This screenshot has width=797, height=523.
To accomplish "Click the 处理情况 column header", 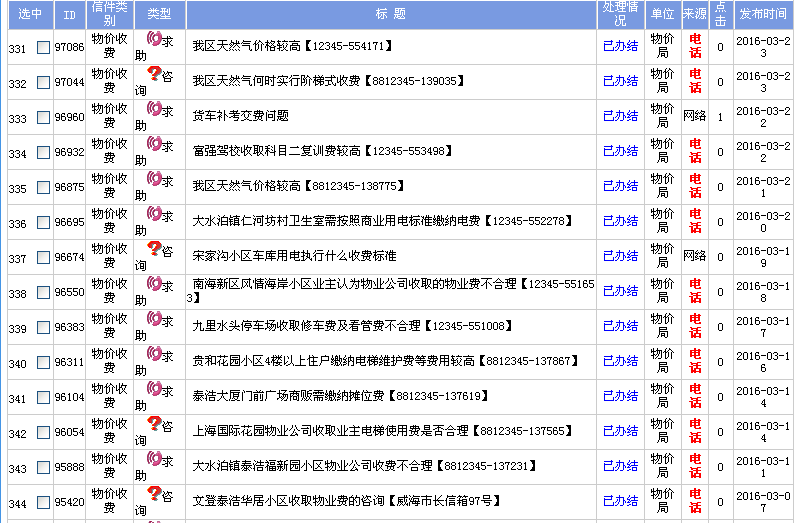I will coord(620,14).
